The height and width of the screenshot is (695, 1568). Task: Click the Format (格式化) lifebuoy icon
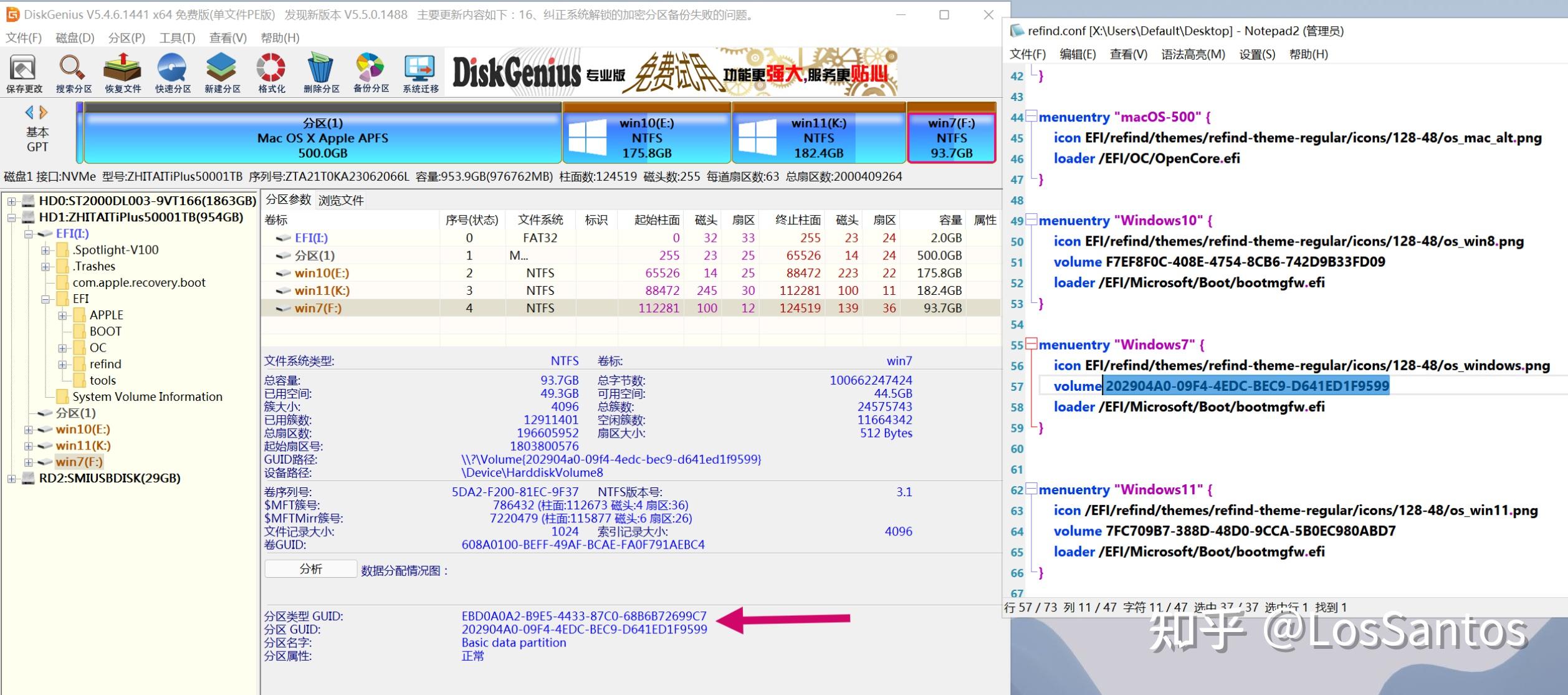pyautogui.click(x=272, y=74)
